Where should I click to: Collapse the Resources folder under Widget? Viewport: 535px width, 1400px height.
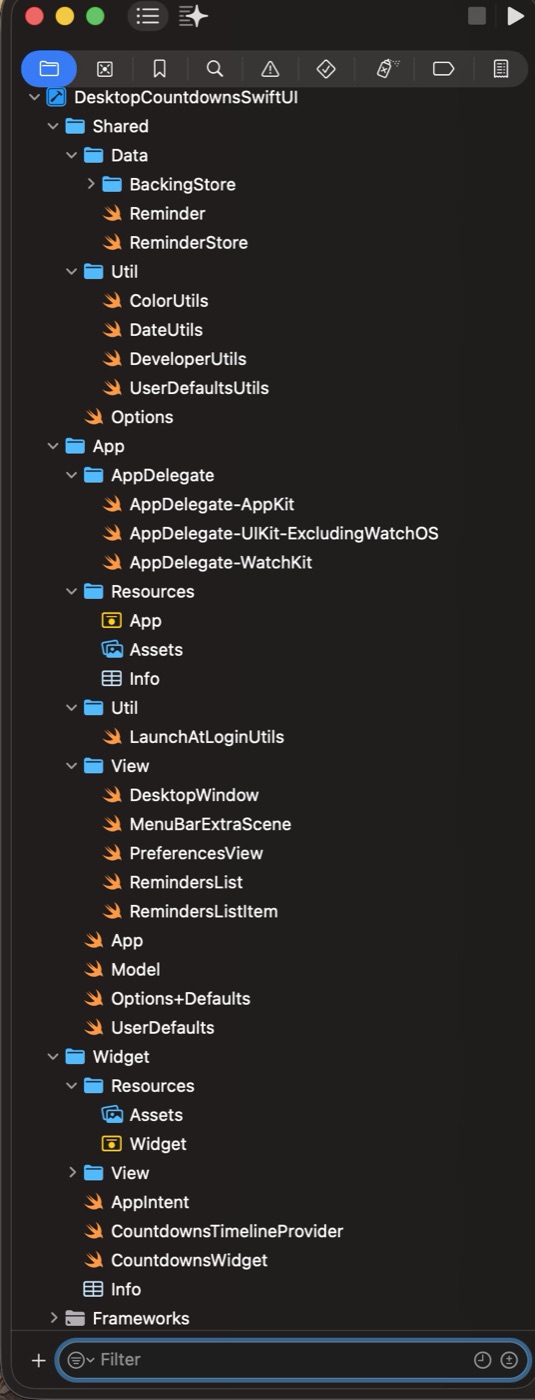coord(71,1085)
